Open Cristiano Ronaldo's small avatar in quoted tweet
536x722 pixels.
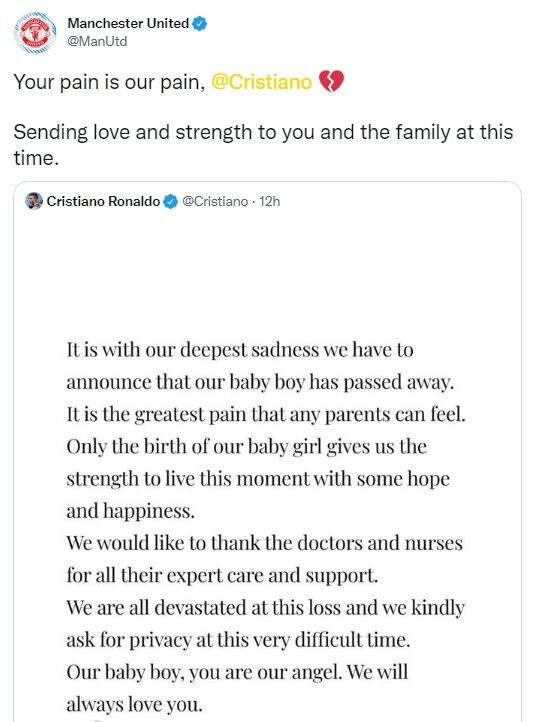point(34,201)
